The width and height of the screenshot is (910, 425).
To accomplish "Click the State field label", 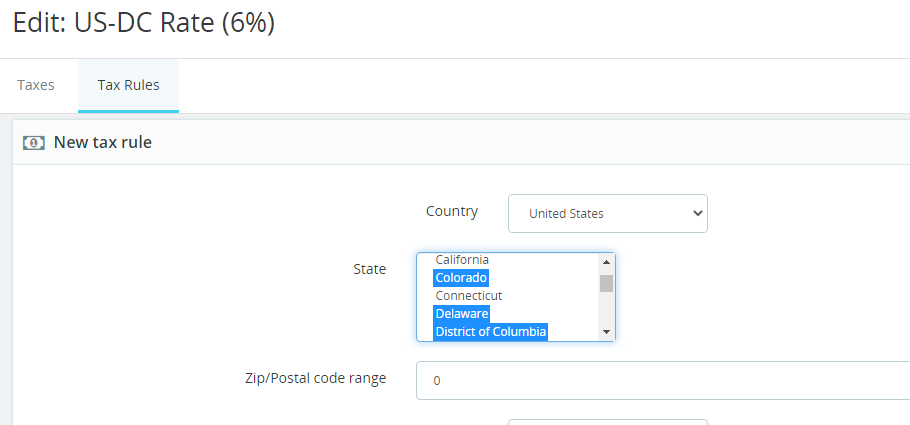I will pyautogui.click(x=369, y=269).
